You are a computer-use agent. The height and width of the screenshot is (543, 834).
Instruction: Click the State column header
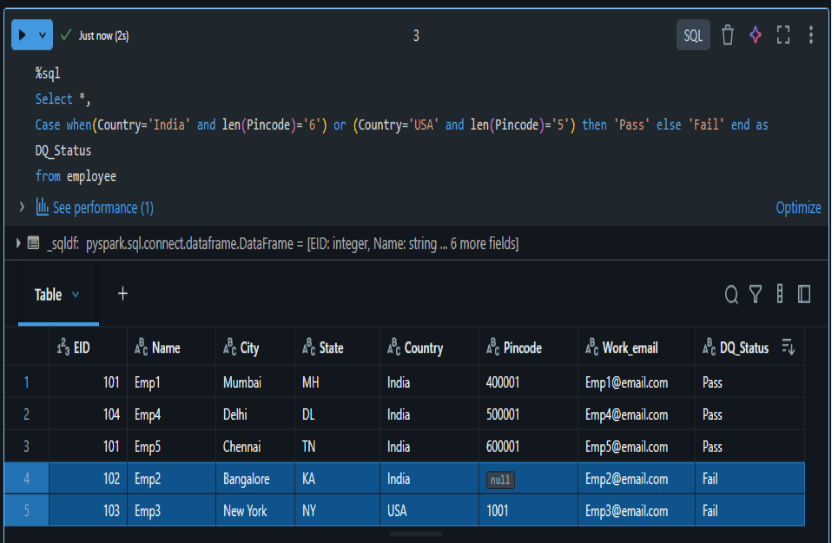(x=337, y=348)
